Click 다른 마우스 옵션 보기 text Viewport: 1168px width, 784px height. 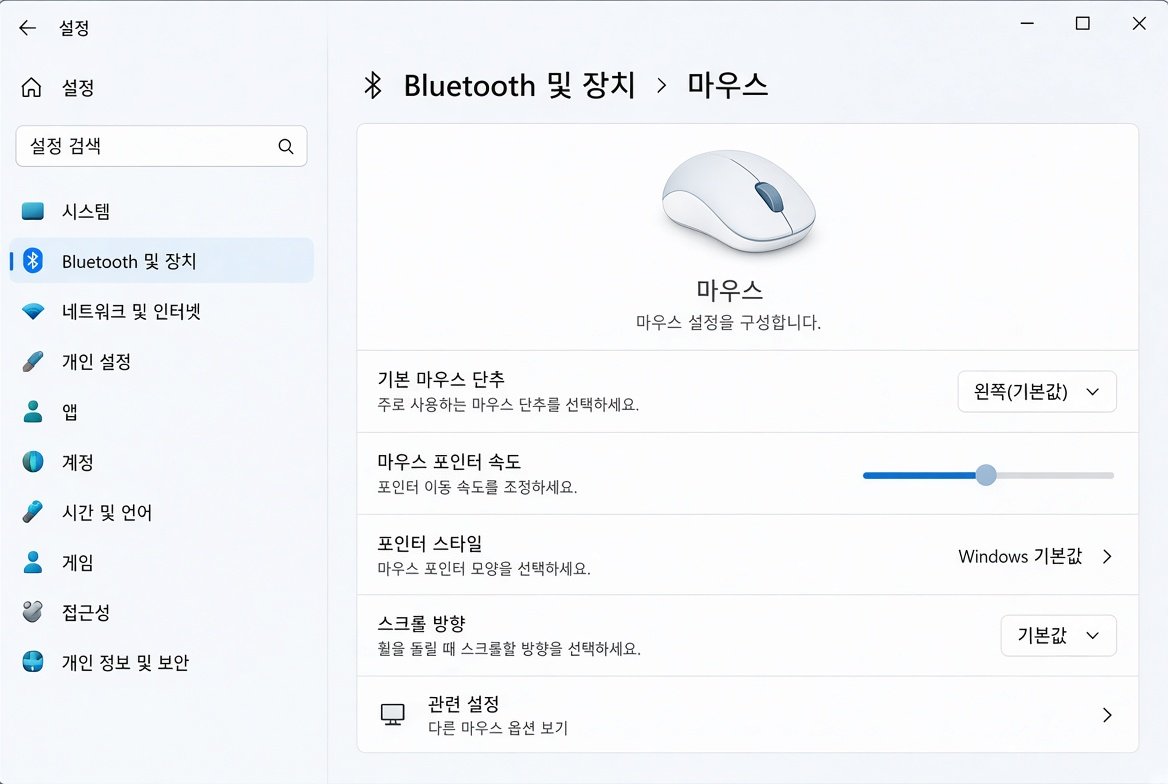(498, 728)
